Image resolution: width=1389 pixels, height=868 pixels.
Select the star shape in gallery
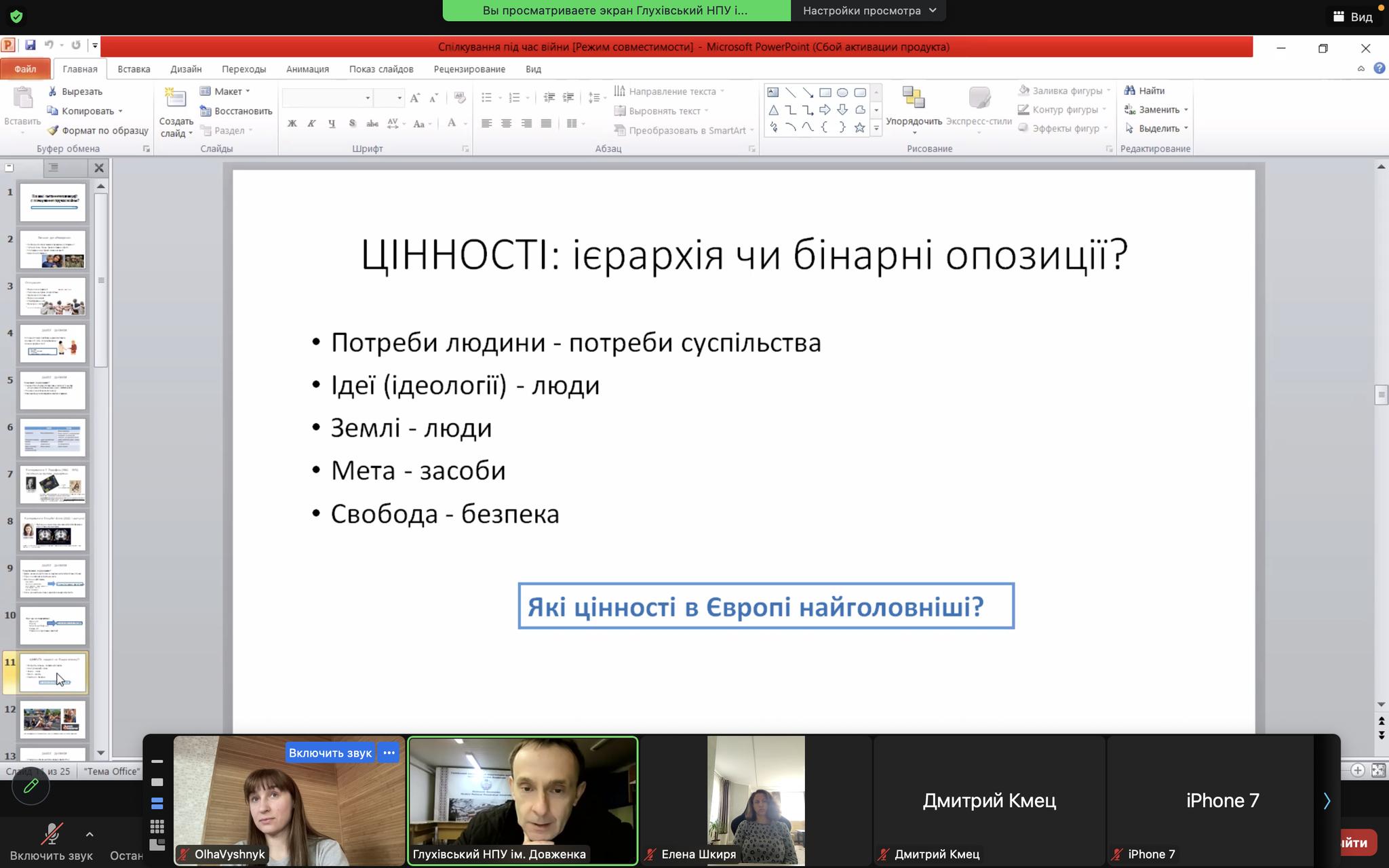pos(860,127)
